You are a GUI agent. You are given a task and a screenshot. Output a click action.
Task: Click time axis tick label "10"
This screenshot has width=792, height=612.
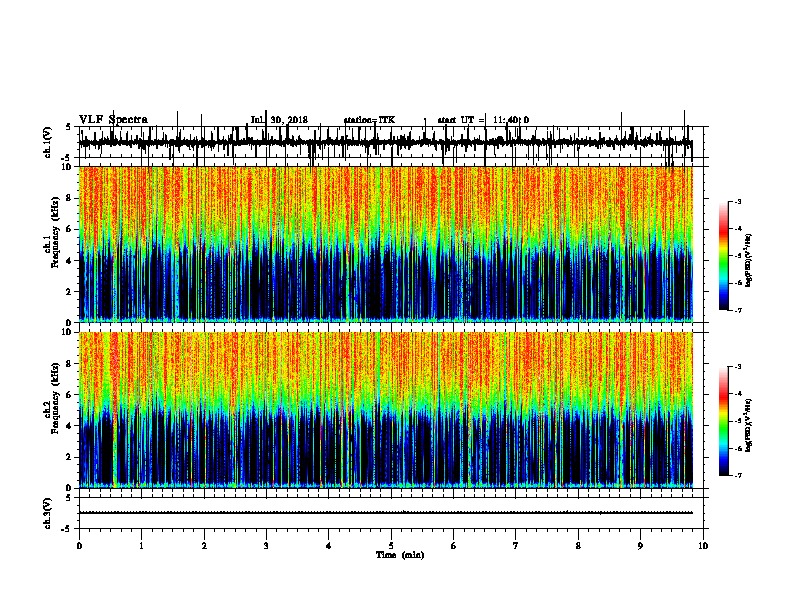[x=703, y=546]
